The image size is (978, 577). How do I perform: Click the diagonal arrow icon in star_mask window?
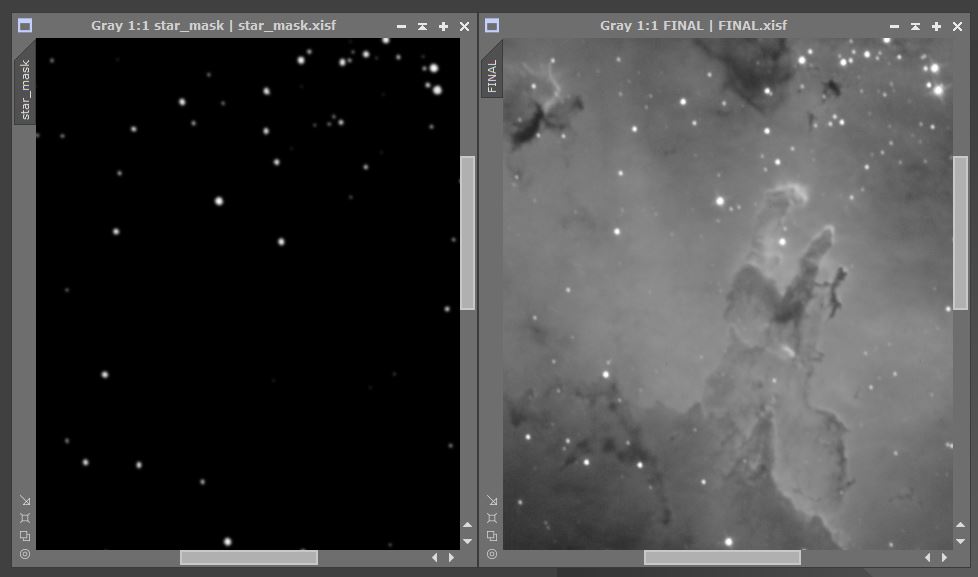25,500
